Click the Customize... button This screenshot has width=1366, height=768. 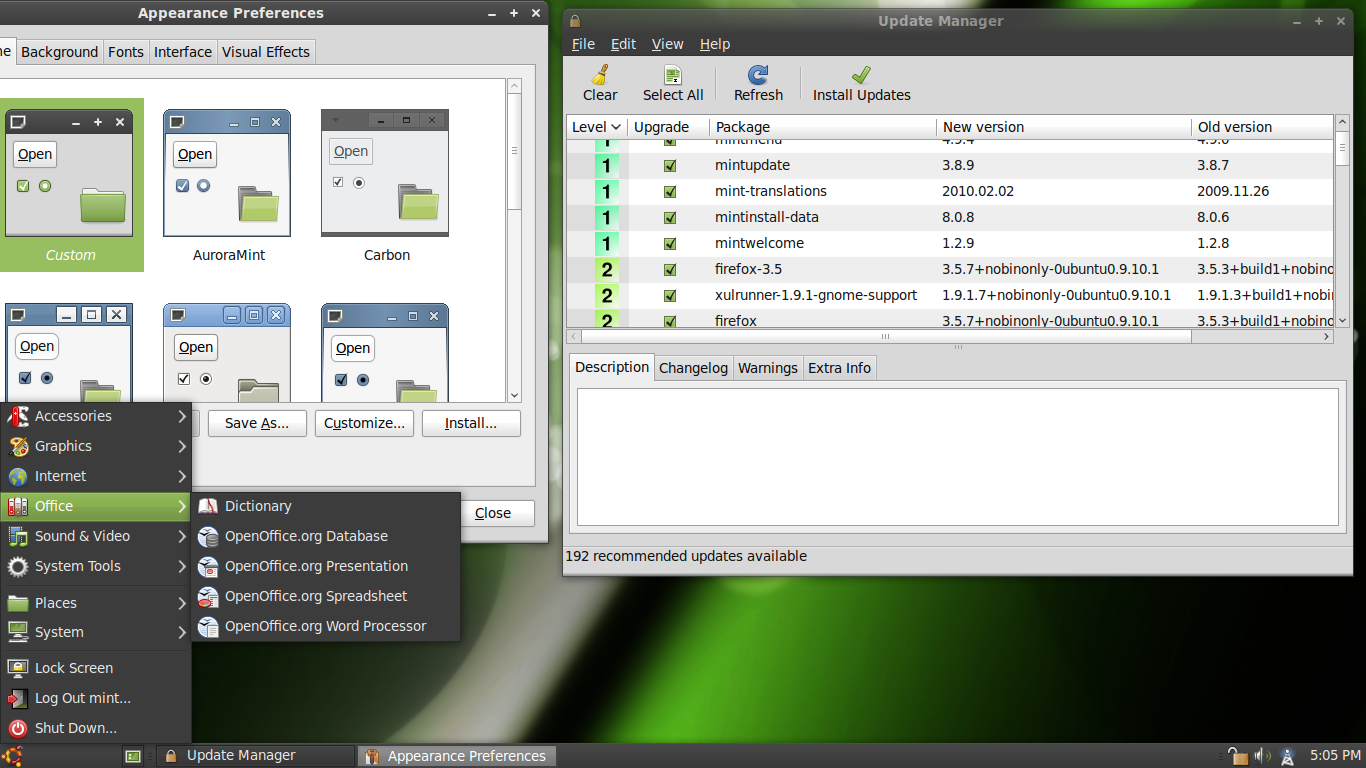point(364,423)
